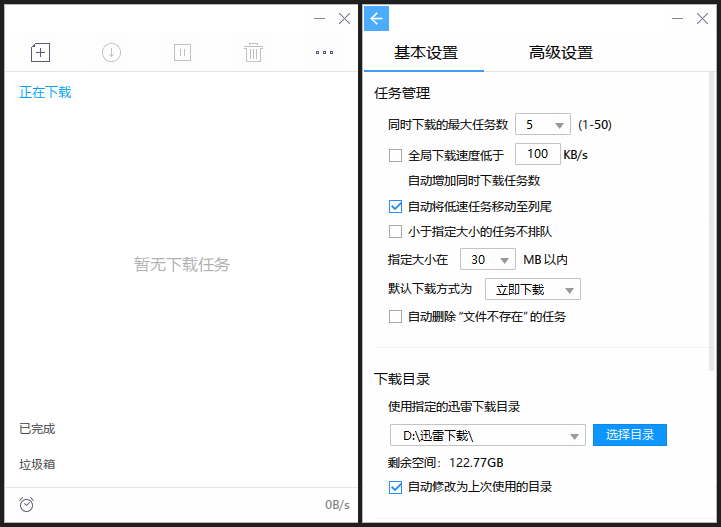Click the blue back arrow in settings
This screenshot has width=721, height=527.
[x=377, y=19]
